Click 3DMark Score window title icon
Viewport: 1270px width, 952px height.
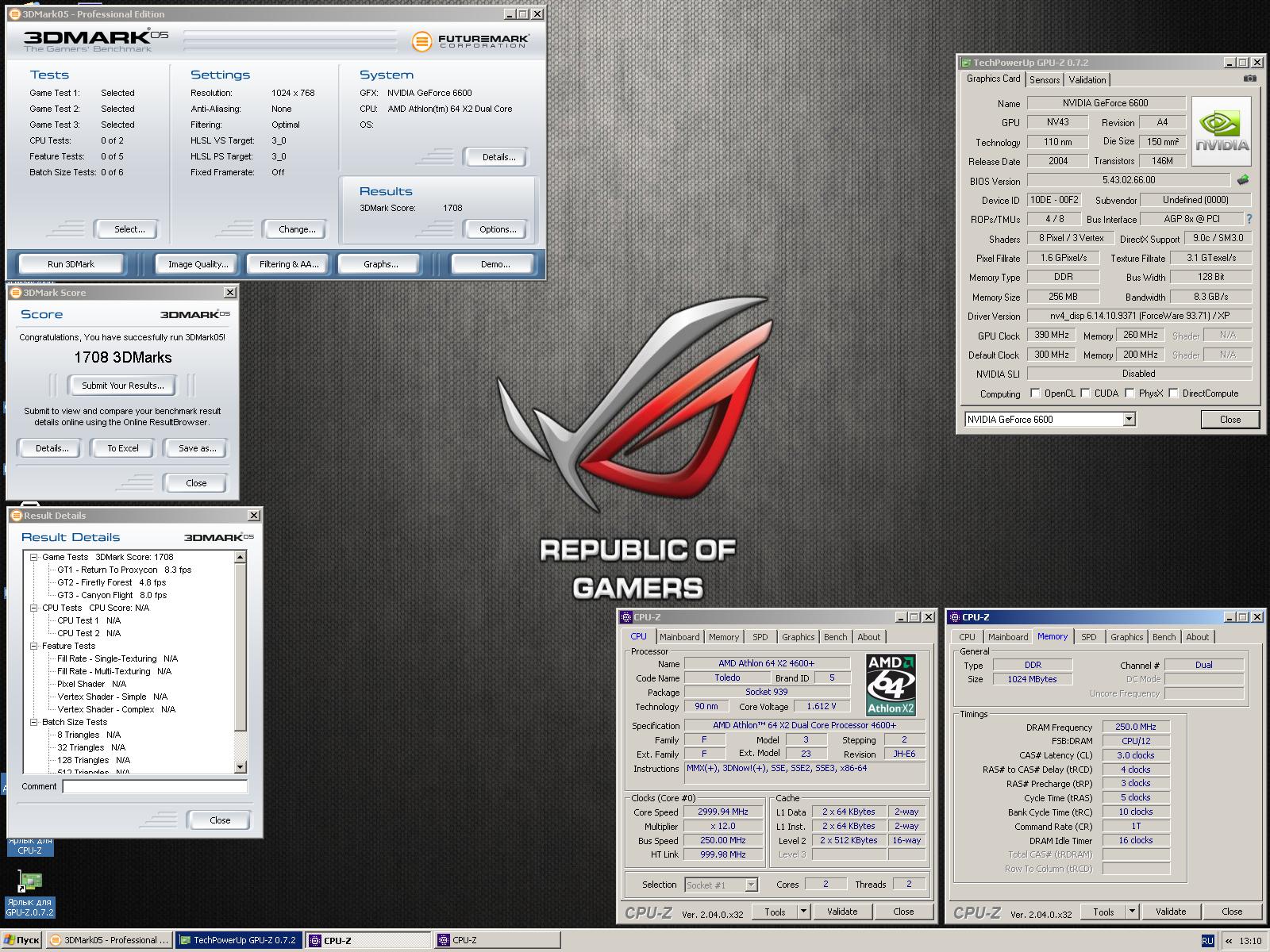tap(16, 293)
